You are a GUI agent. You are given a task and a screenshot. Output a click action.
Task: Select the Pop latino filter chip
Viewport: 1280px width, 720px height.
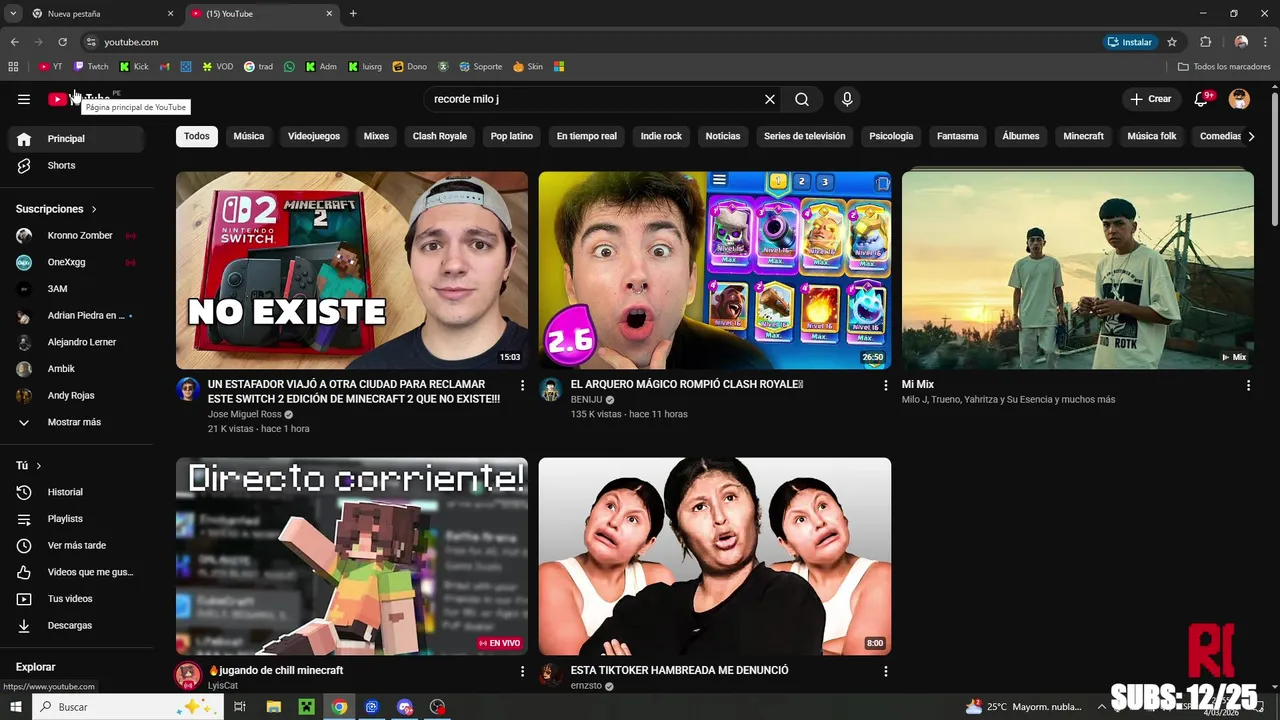pos(512,136)
